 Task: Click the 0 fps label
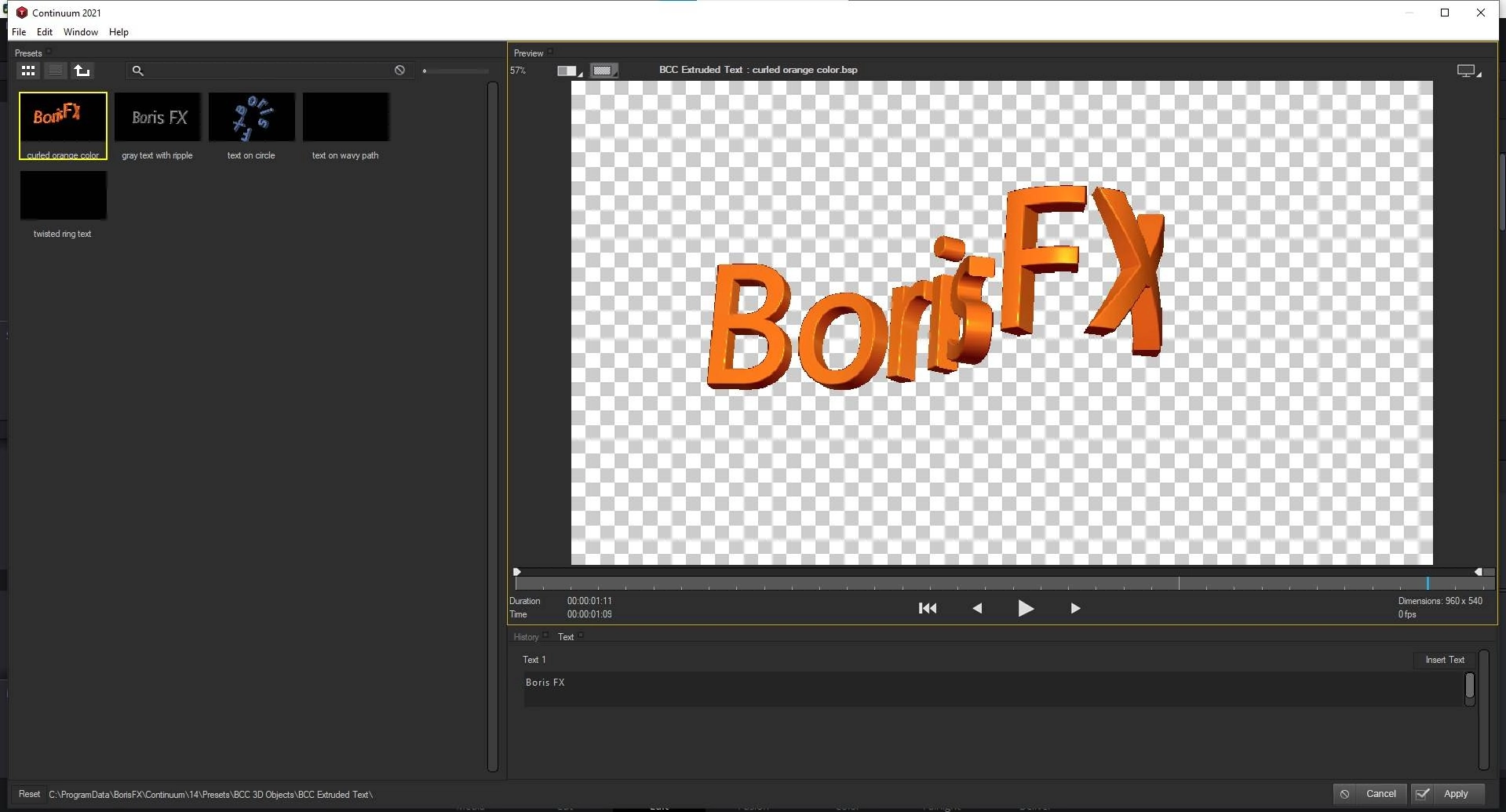click(1407, 614)
